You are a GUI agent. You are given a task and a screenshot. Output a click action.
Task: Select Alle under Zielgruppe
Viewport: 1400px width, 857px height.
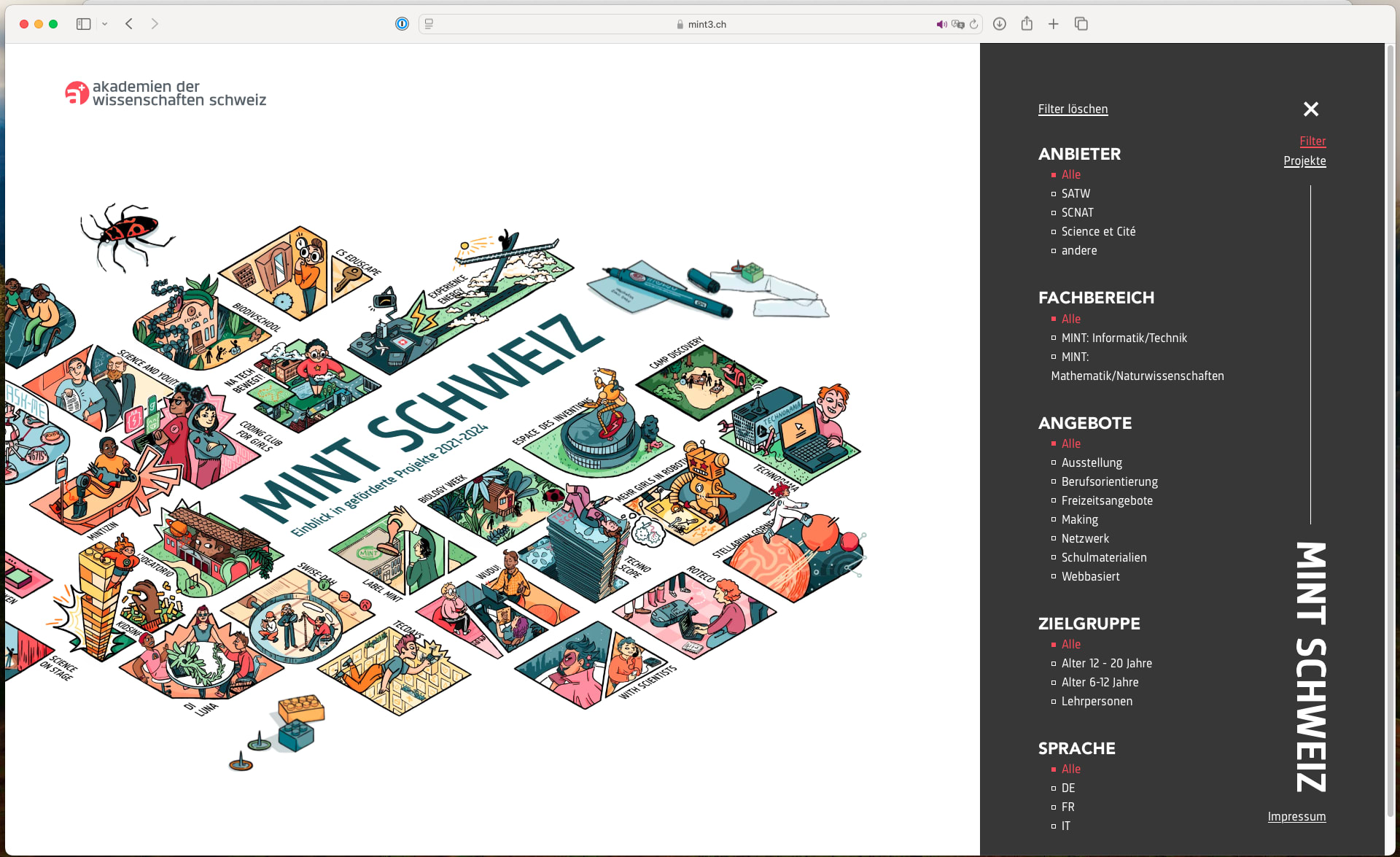click(x=1070, y=644)
